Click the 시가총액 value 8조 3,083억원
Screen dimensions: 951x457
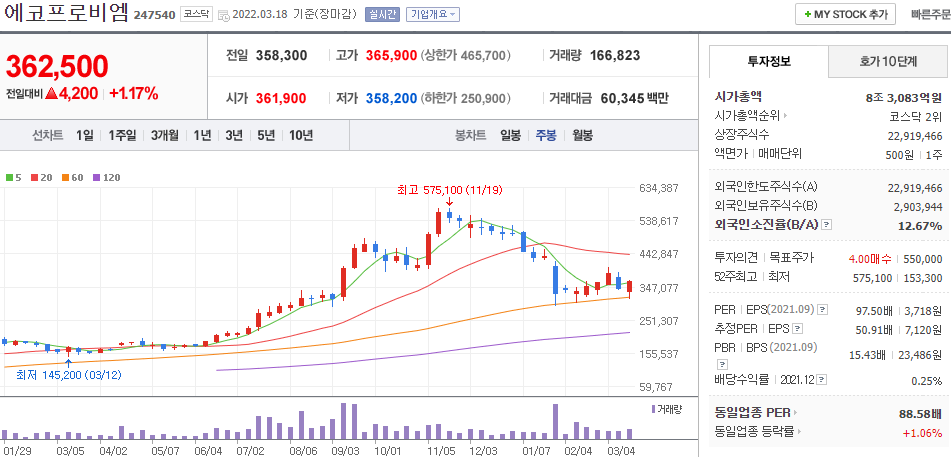coord(904,96)
